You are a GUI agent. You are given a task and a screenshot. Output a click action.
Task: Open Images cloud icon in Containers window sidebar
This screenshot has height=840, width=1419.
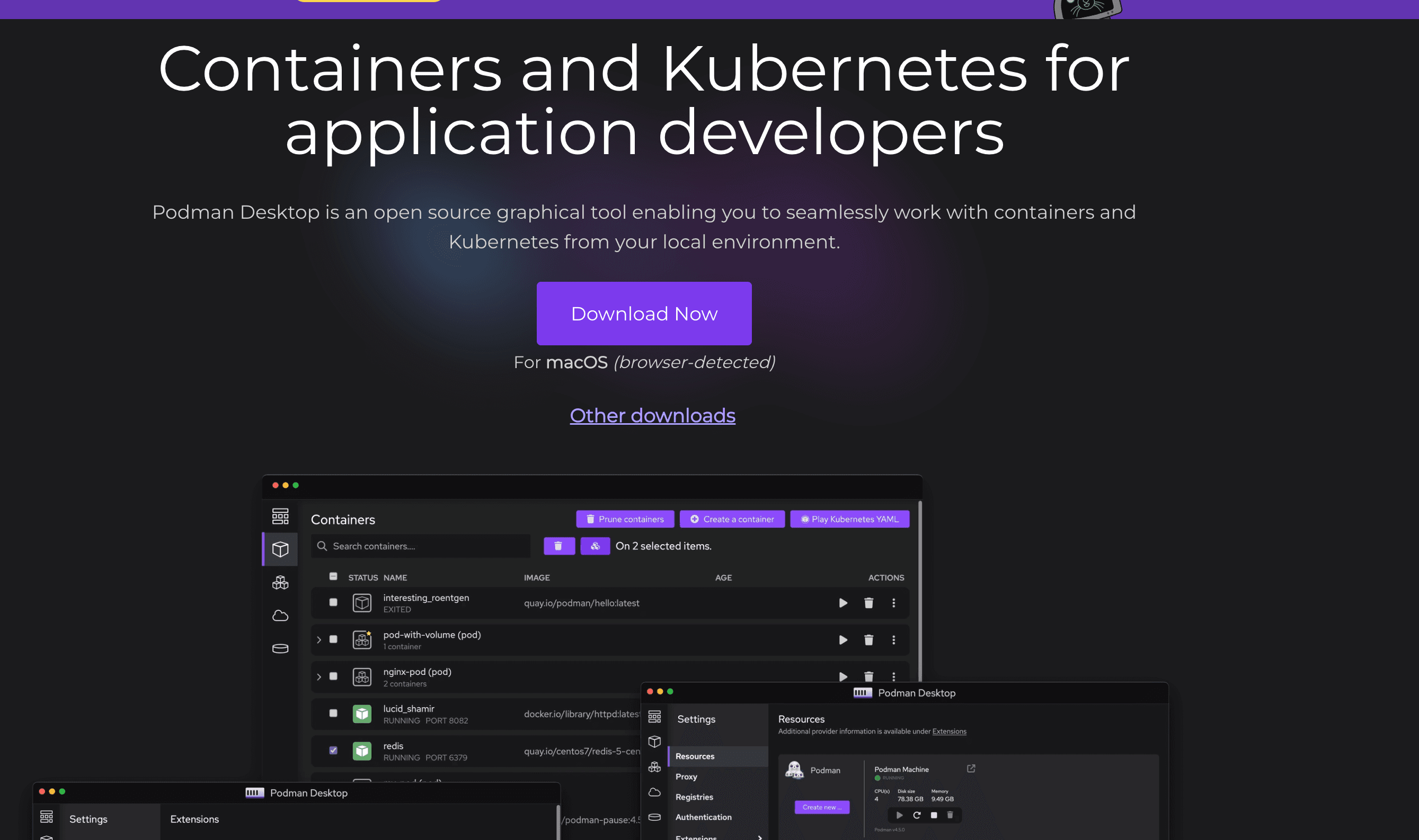pos(280,615)
